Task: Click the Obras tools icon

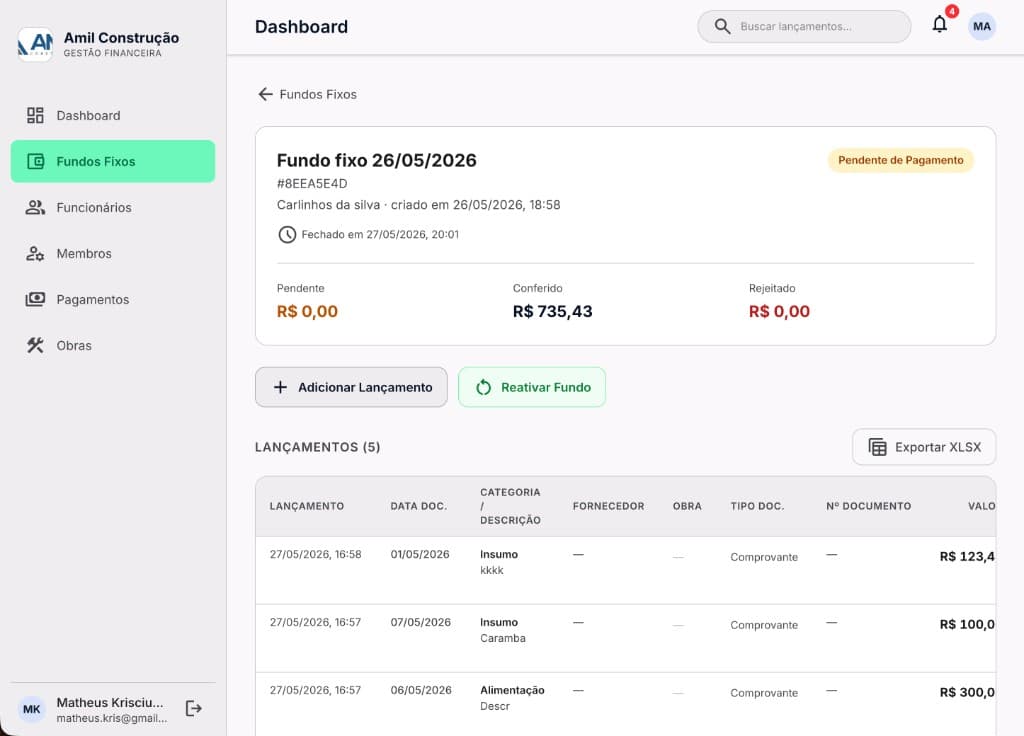Action: coord(35,345)
